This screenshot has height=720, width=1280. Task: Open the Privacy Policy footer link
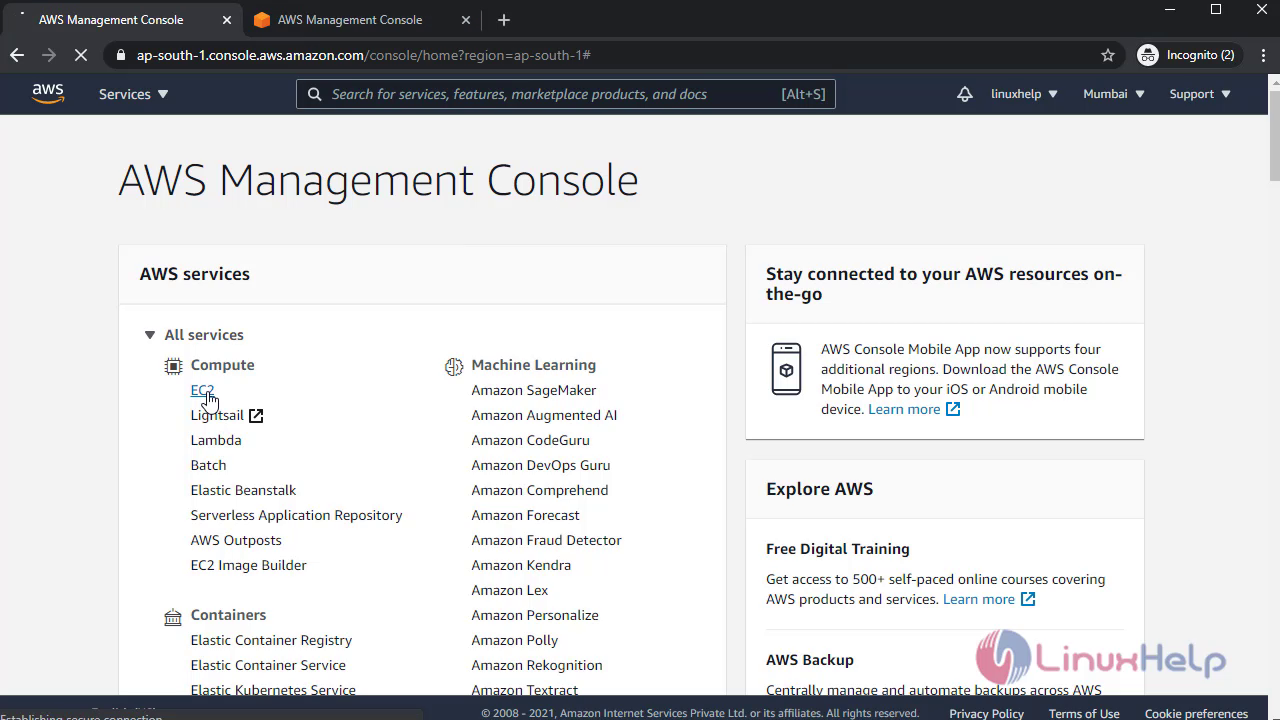click(x=986, y=714)
